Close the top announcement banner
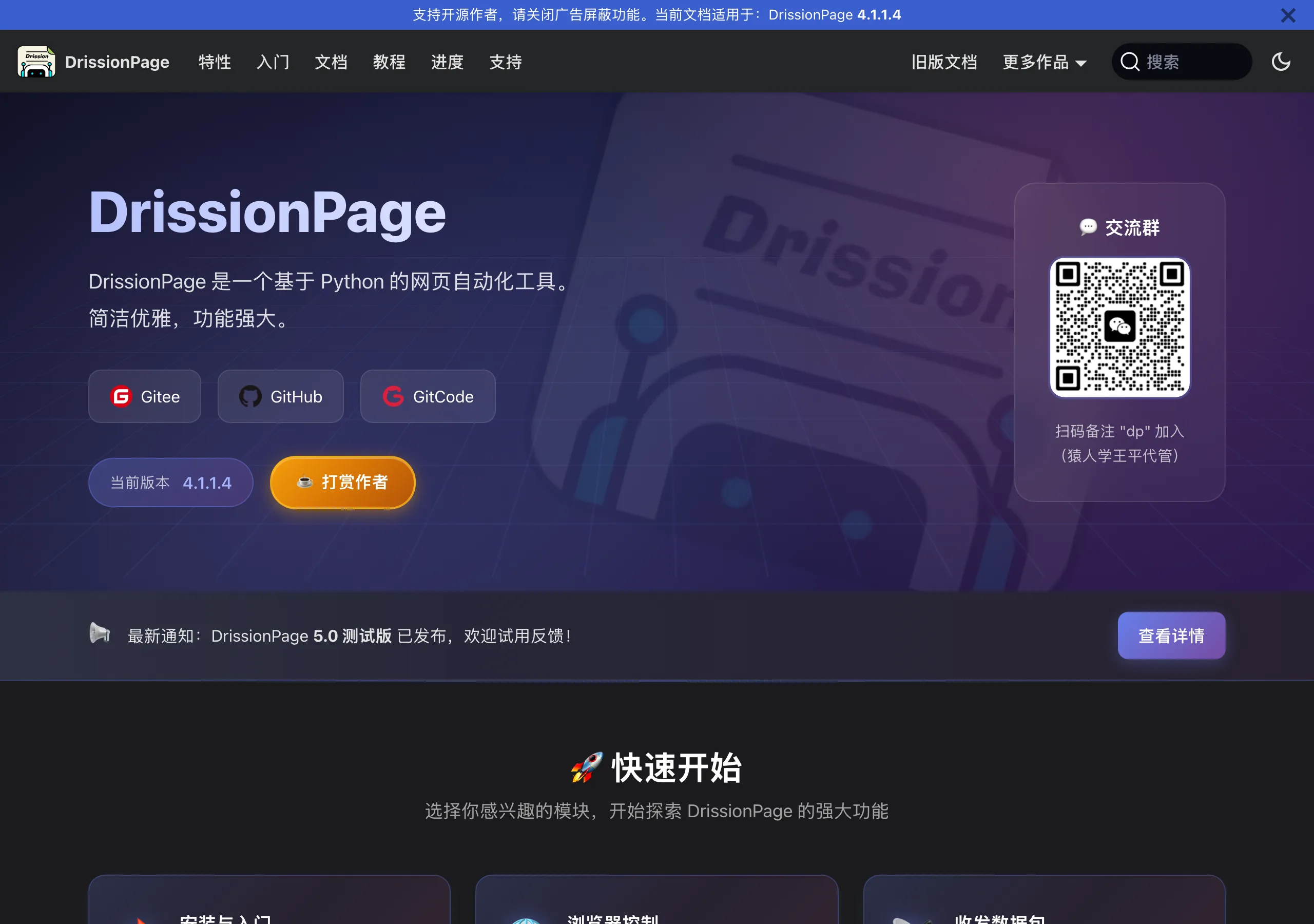This screenshot has height=924, width=1314. [1288, 15]
